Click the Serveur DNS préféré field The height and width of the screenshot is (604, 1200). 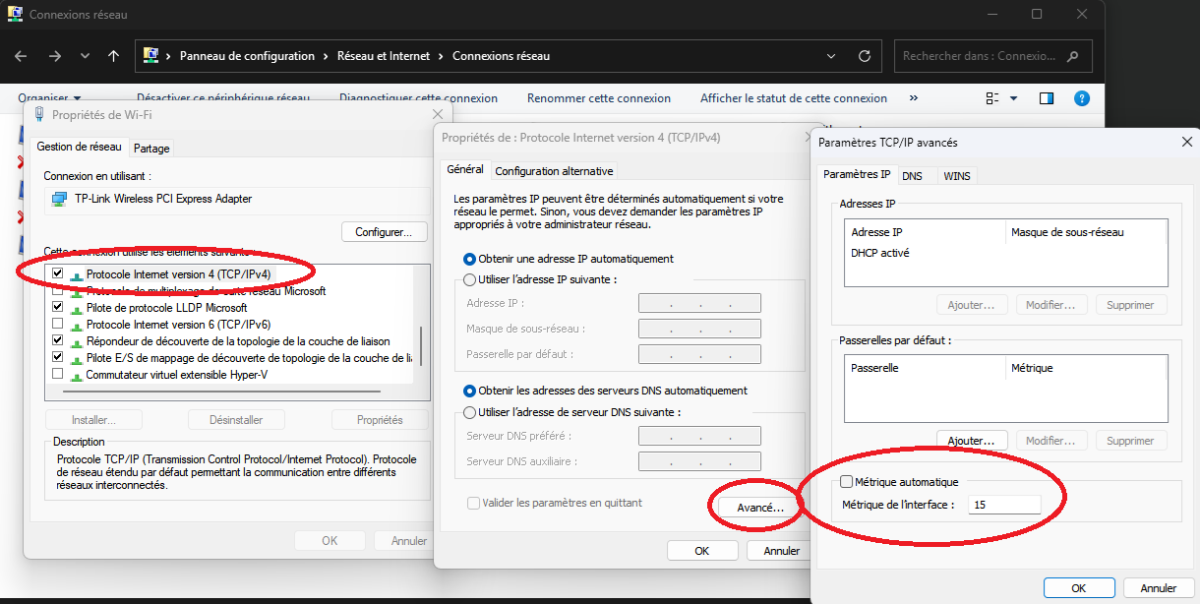click(700, 436)
